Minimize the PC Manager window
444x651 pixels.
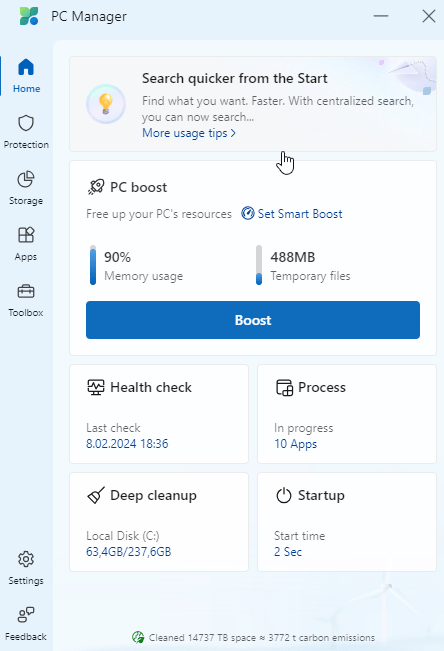point(381,16)
